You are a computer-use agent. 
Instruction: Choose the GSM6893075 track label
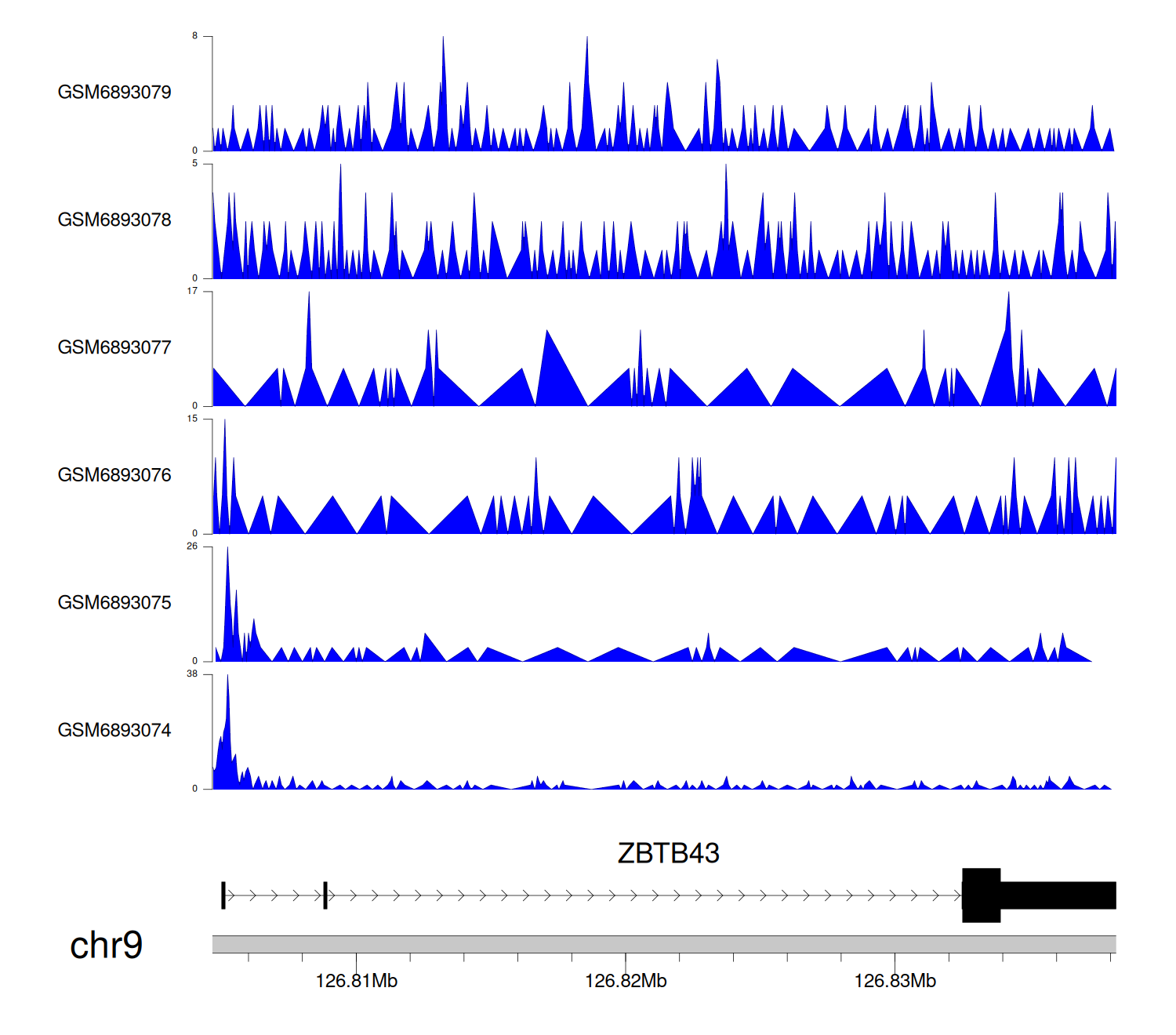coord(114,603)
